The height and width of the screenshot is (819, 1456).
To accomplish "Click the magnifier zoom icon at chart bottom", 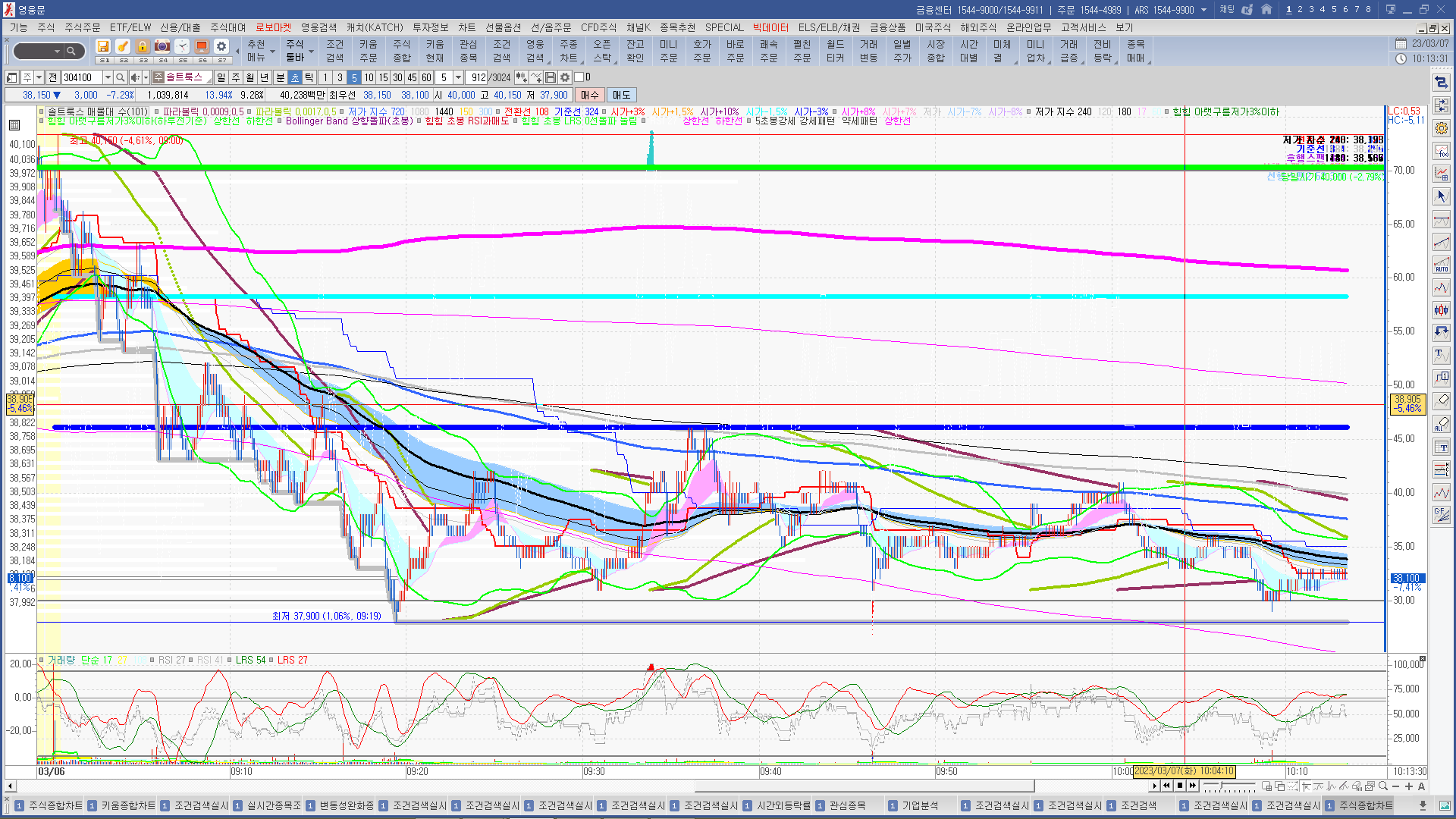I will click(1383, 786).
